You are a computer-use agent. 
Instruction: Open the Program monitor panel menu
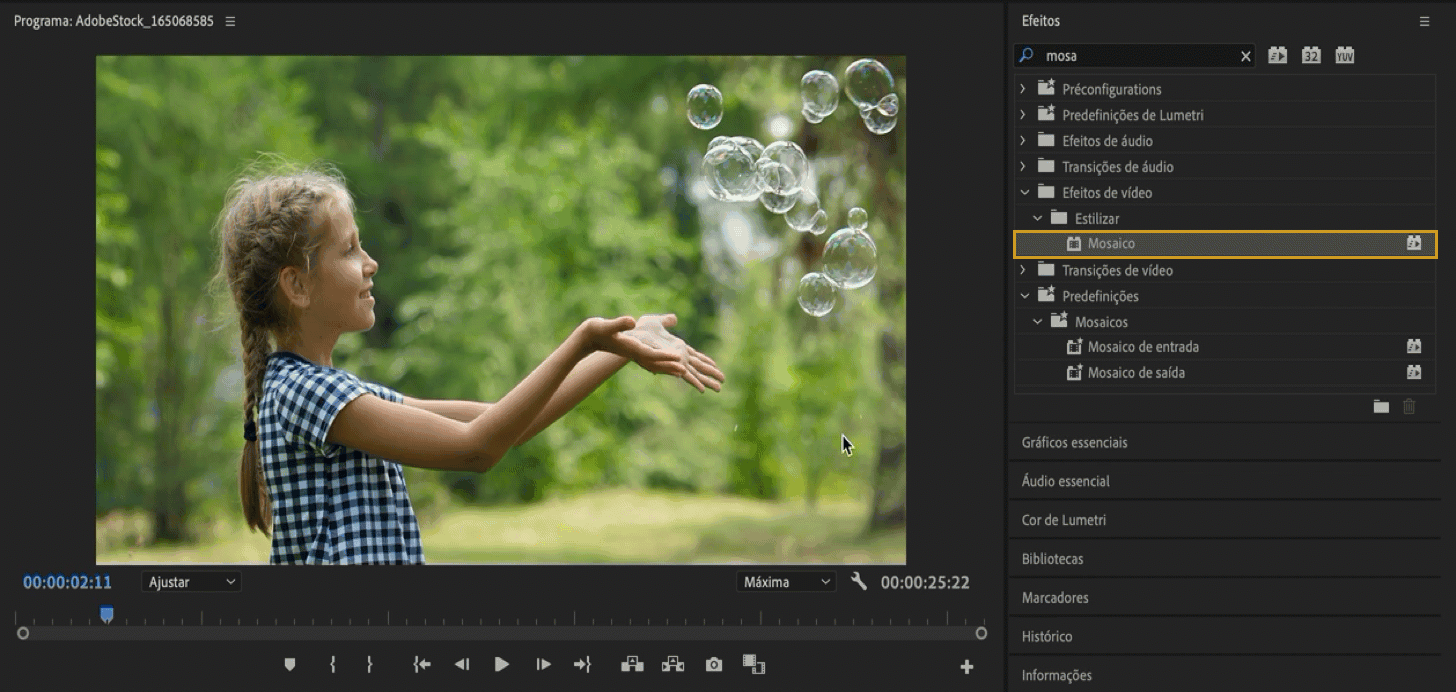pyautogui.click(x=230, y=21)
